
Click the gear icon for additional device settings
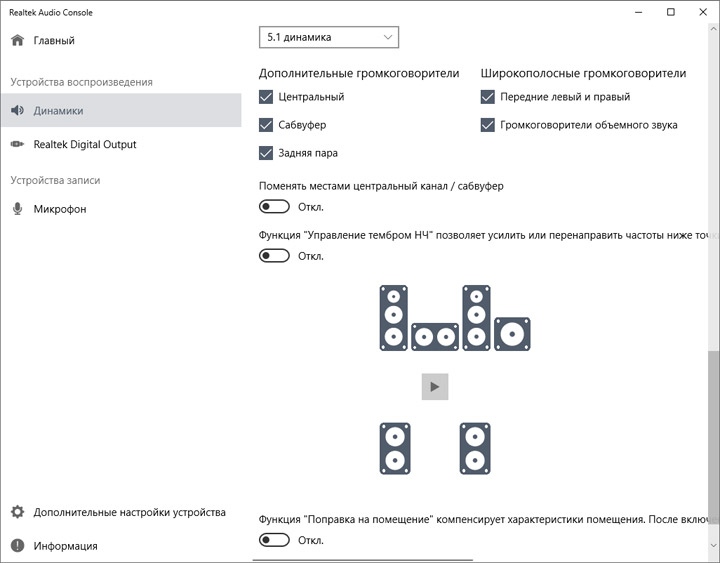[17, 512]
